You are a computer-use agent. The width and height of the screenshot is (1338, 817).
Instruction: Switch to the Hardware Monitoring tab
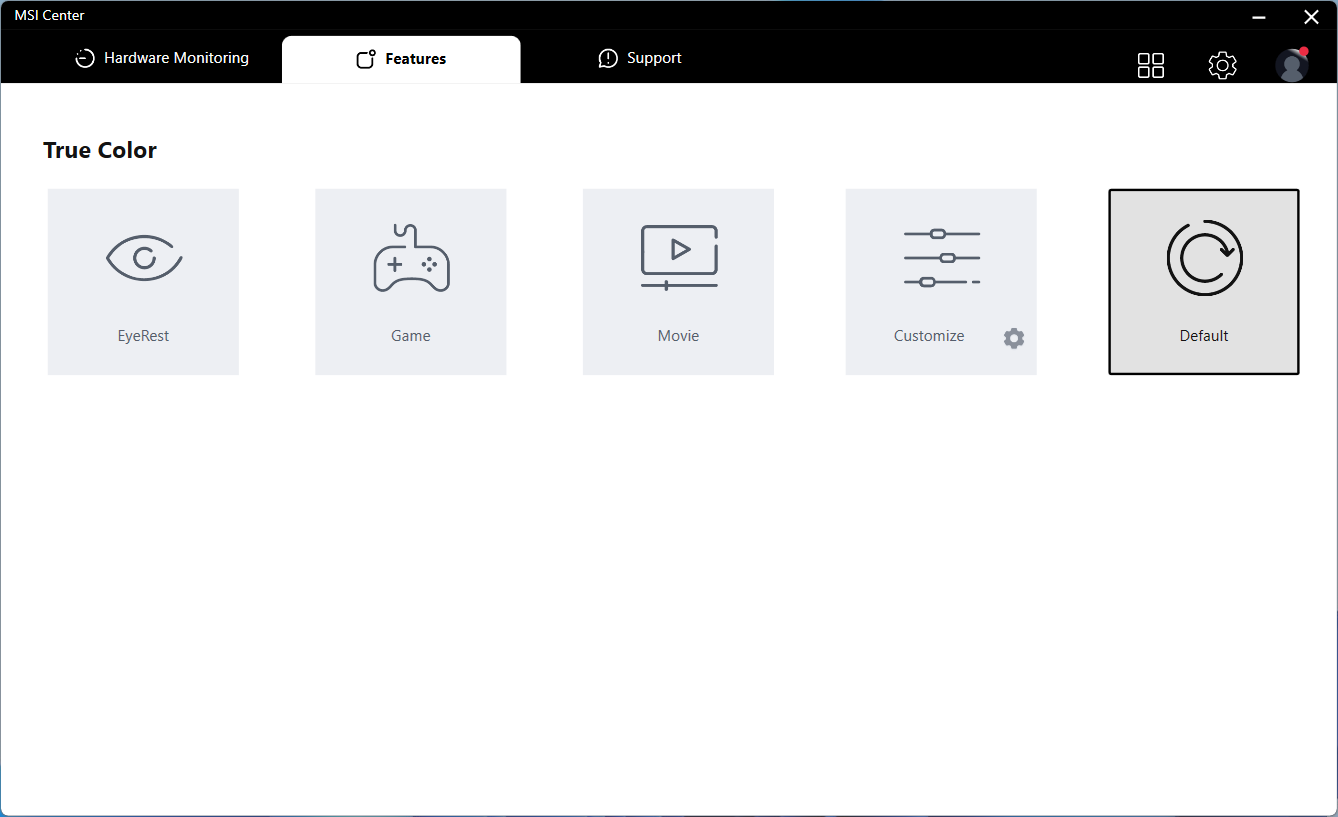[x=162, y=58]
